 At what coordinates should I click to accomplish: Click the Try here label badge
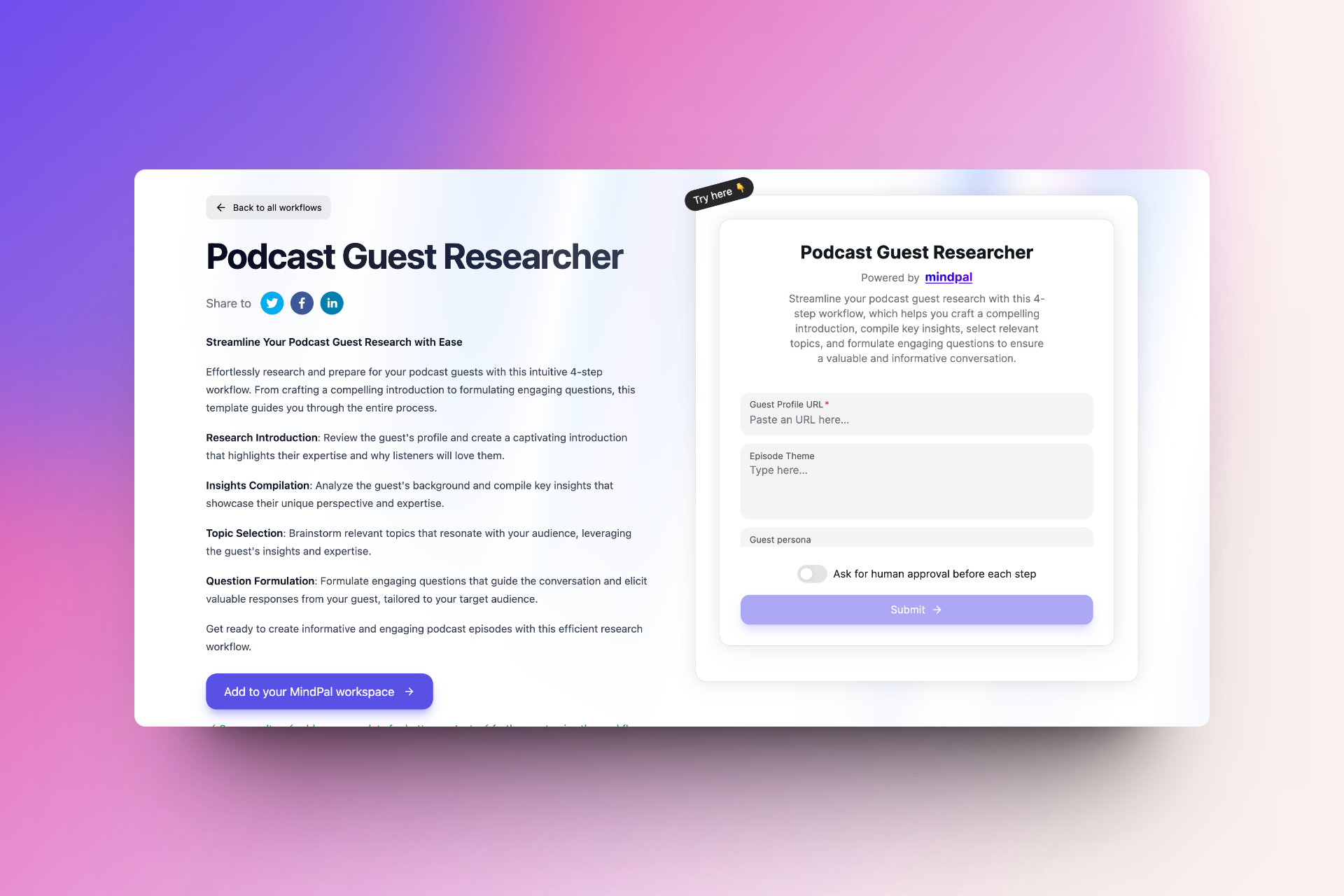pos(718,192)
